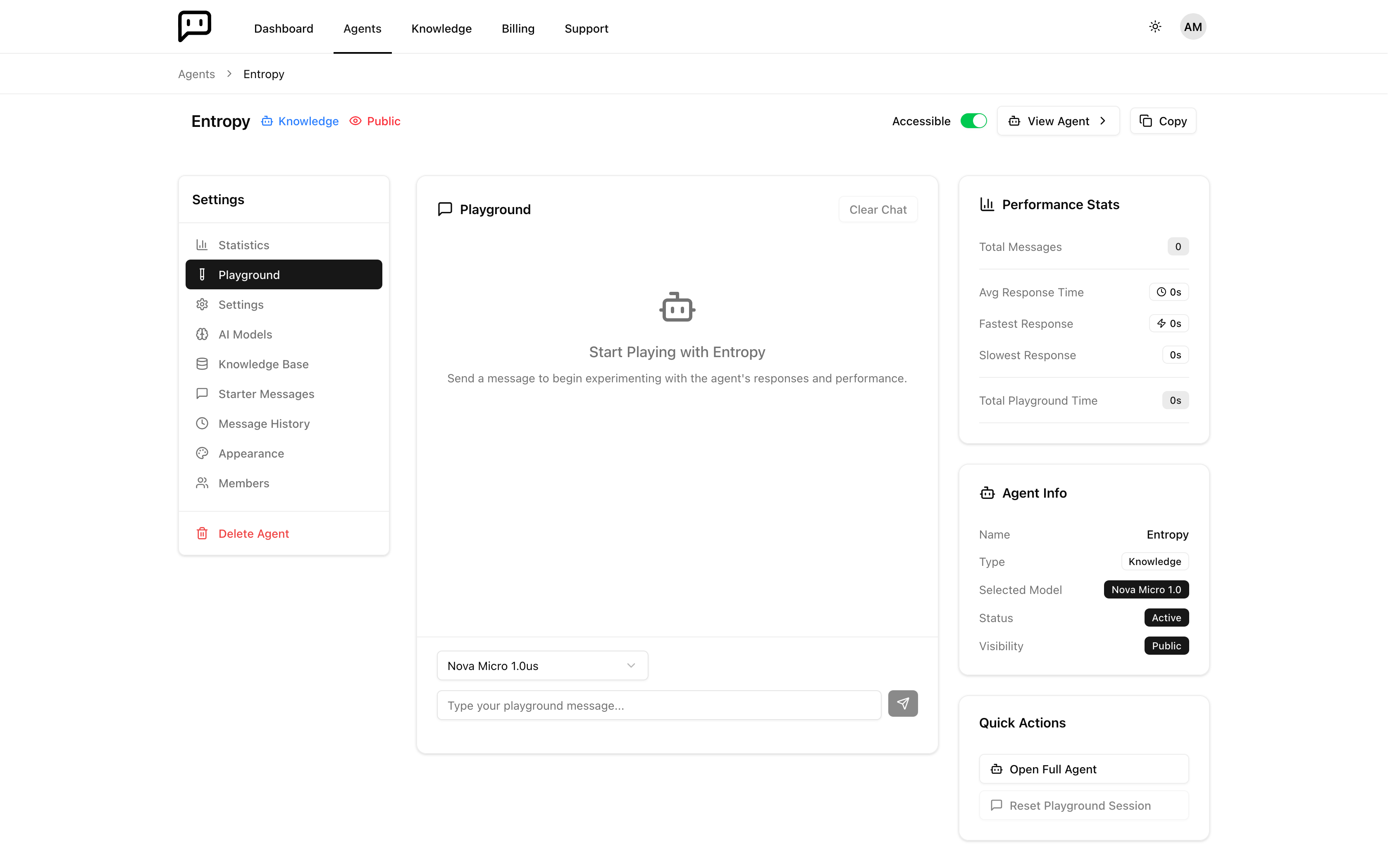Open AI Models in settings sidebar
The height and width of the screenshot is (868, 1388).
(284, 335)
